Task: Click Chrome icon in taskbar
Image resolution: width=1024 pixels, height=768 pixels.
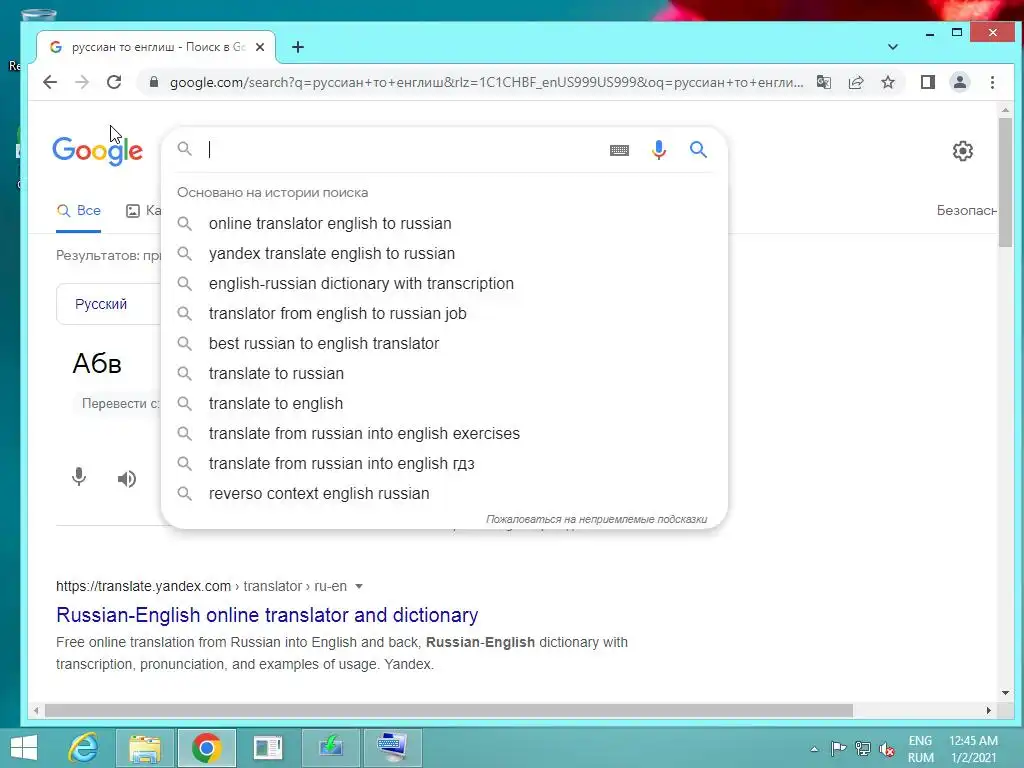Action: [x=206, y=748]
